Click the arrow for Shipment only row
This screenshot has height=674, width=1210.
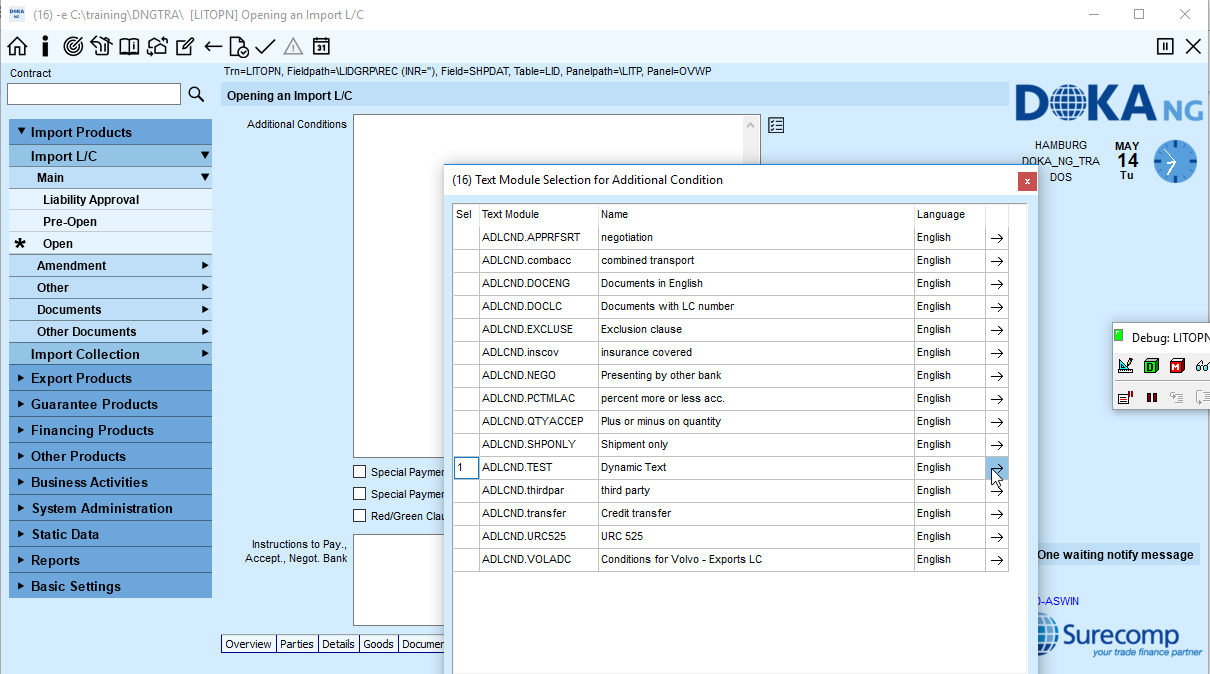point(997,445)
